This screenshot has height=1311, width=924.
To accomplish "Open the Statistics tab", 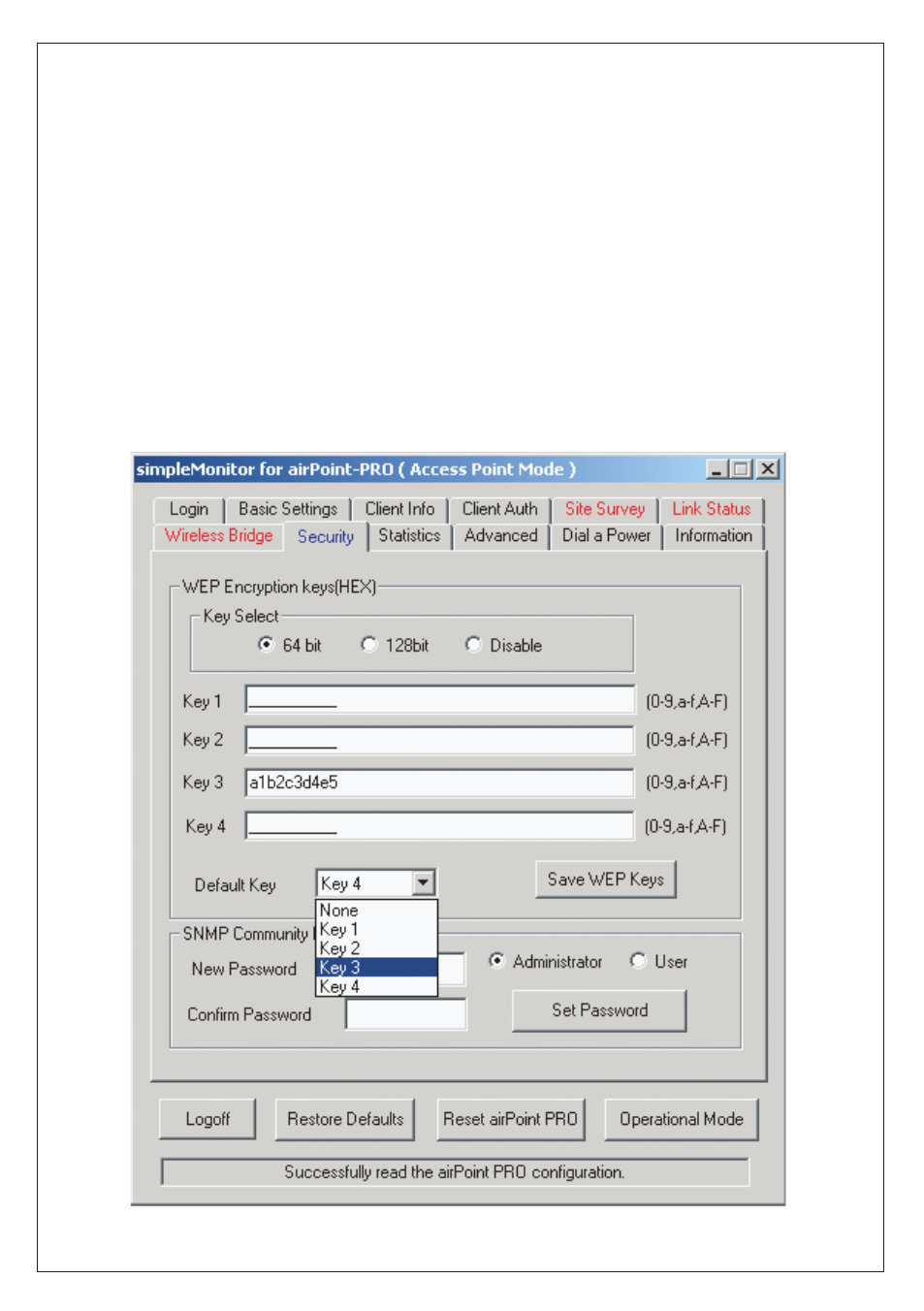I will point(409,535).
